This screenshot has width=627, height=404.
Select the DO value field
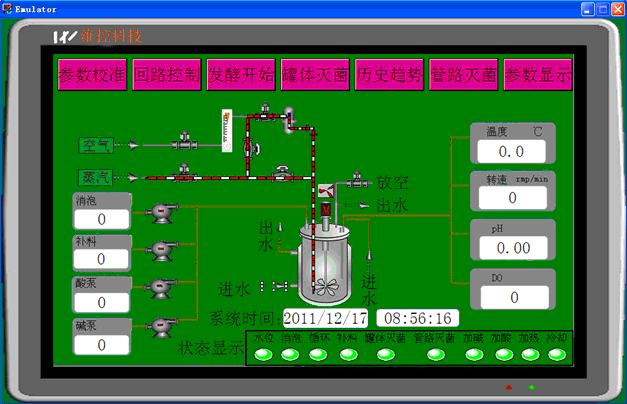tap(515, 297)
